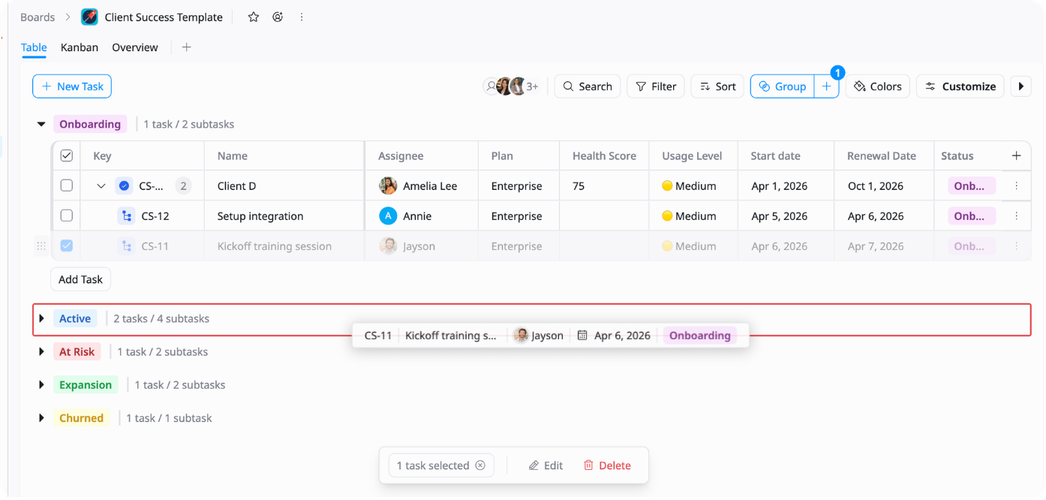Click the Oct 1, 2026 renewal date
Image resolution: width=1046 pixels, height=500 pixels.
pyautogui.click(x=876, y=186)
